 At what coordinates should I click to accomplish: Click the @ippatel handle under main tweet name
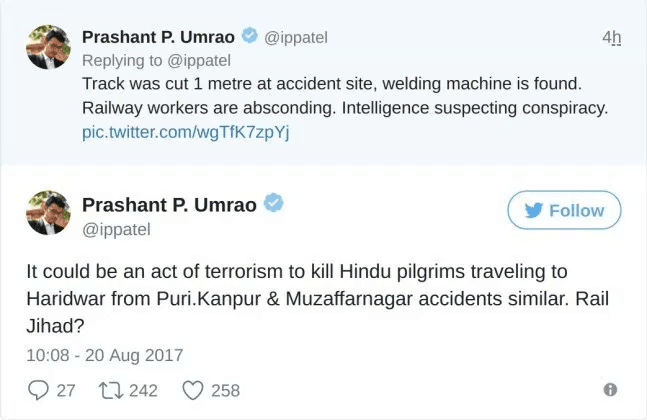click(x=116, y=229)
